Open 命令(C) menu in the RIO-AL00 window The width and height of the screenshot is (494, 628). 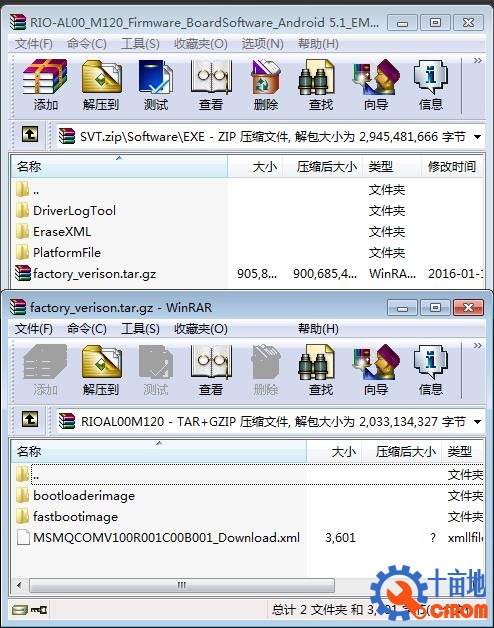coord(87,43)
